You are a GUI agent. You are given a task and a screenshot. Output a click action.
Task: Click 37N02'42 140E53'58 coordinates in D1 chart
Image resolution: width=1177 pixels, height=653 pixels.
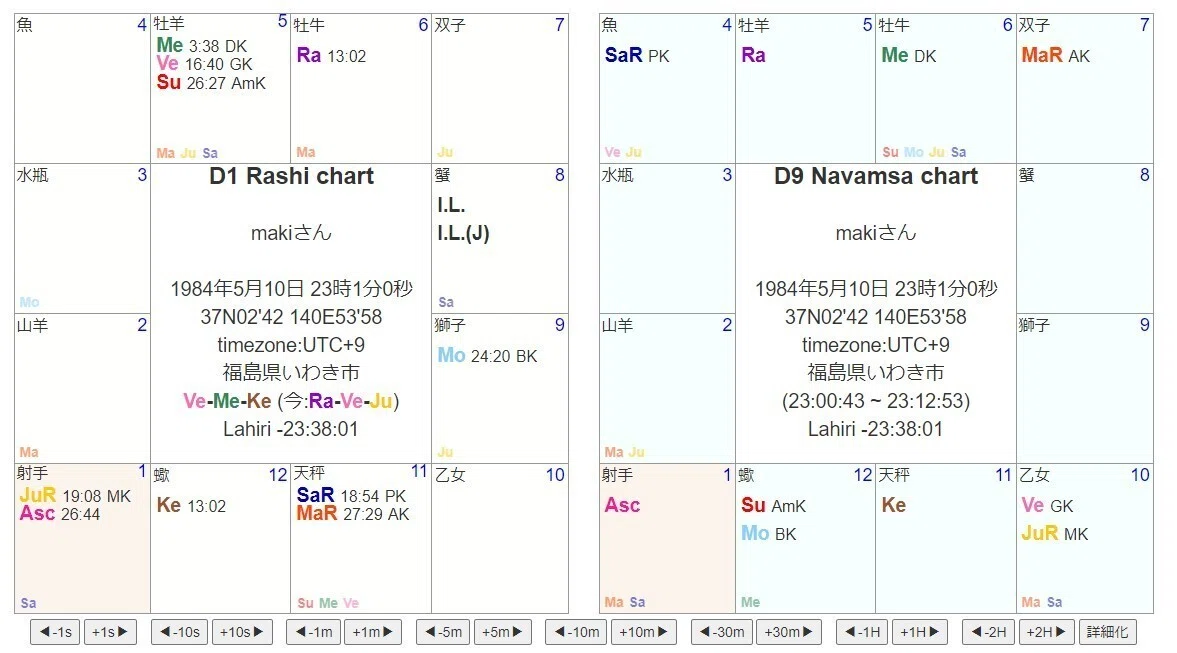[x=291, y=317]
